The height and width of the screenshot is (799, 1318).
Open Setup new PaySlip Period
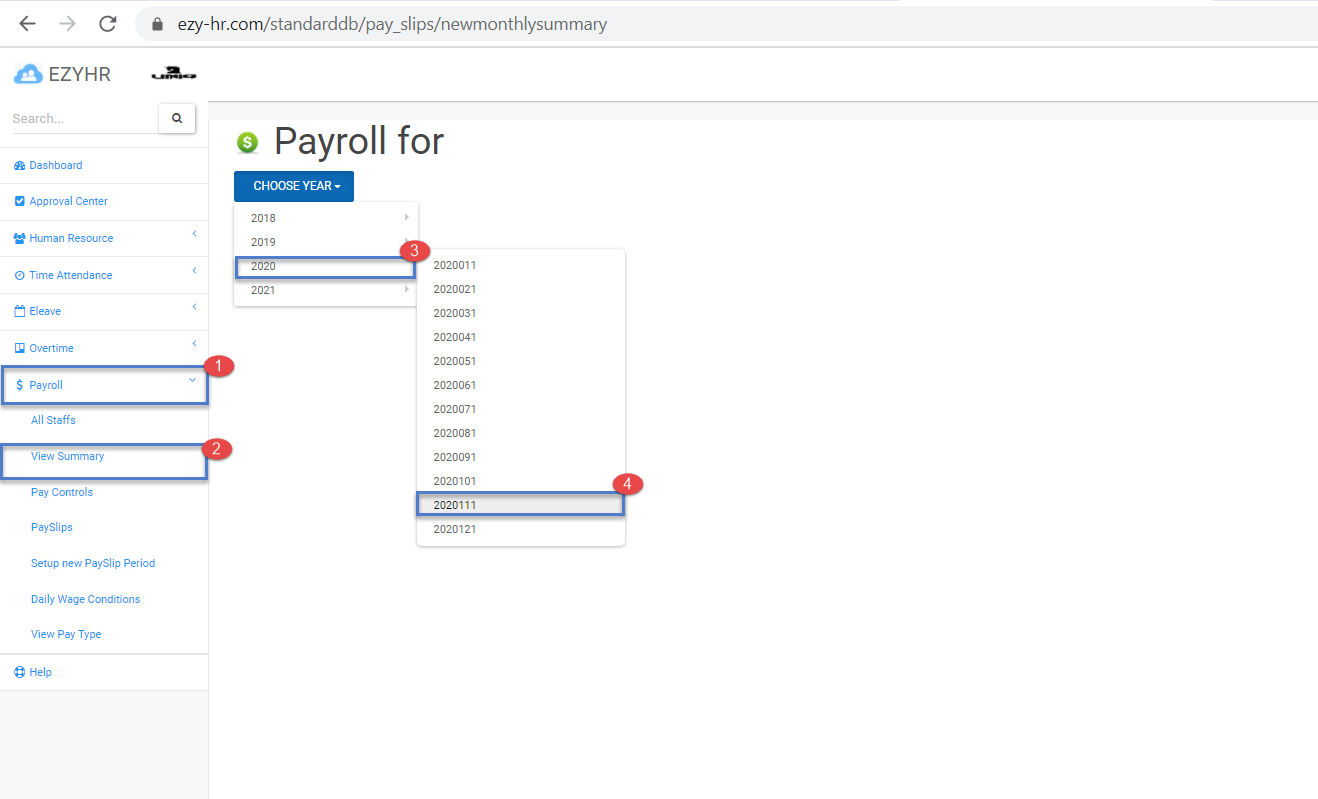point(92,563)
